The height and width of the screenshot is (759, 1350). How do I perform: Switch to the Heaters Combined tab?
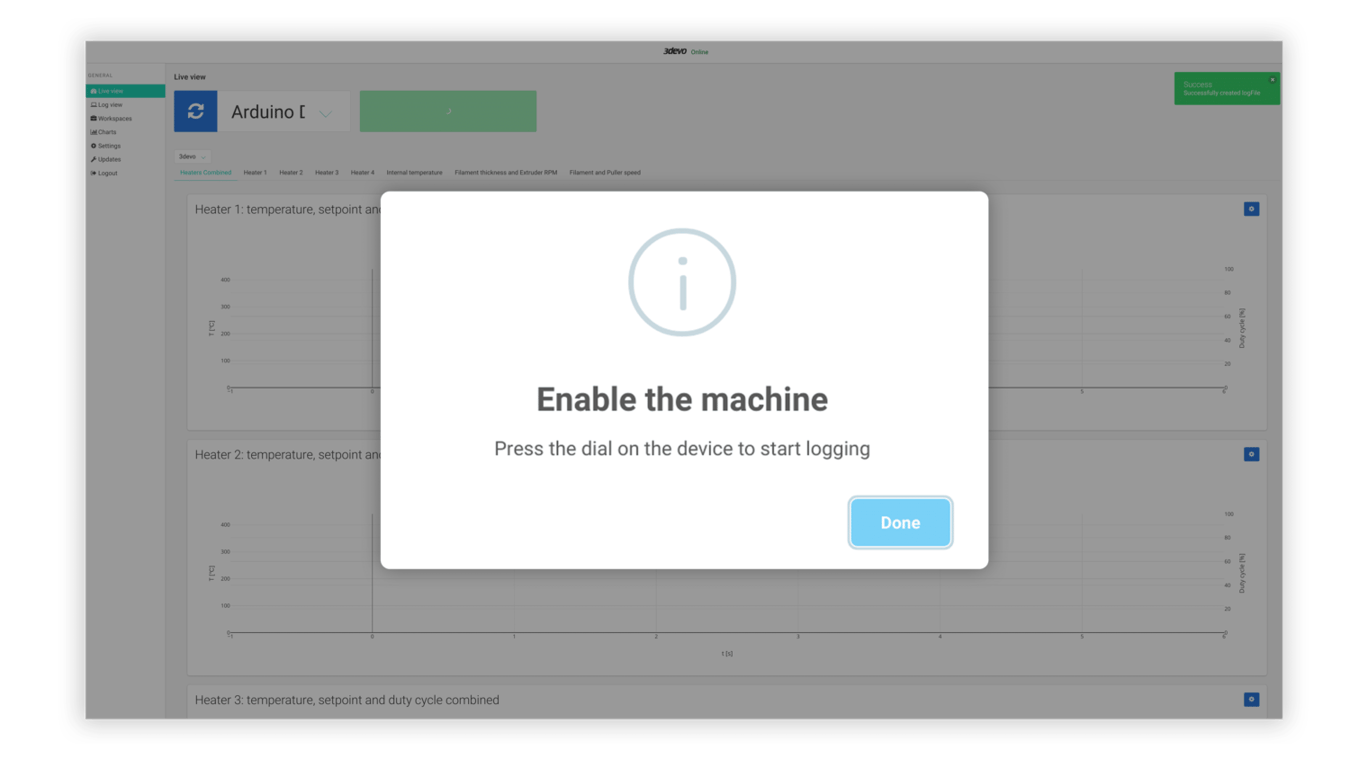point(205,171)
